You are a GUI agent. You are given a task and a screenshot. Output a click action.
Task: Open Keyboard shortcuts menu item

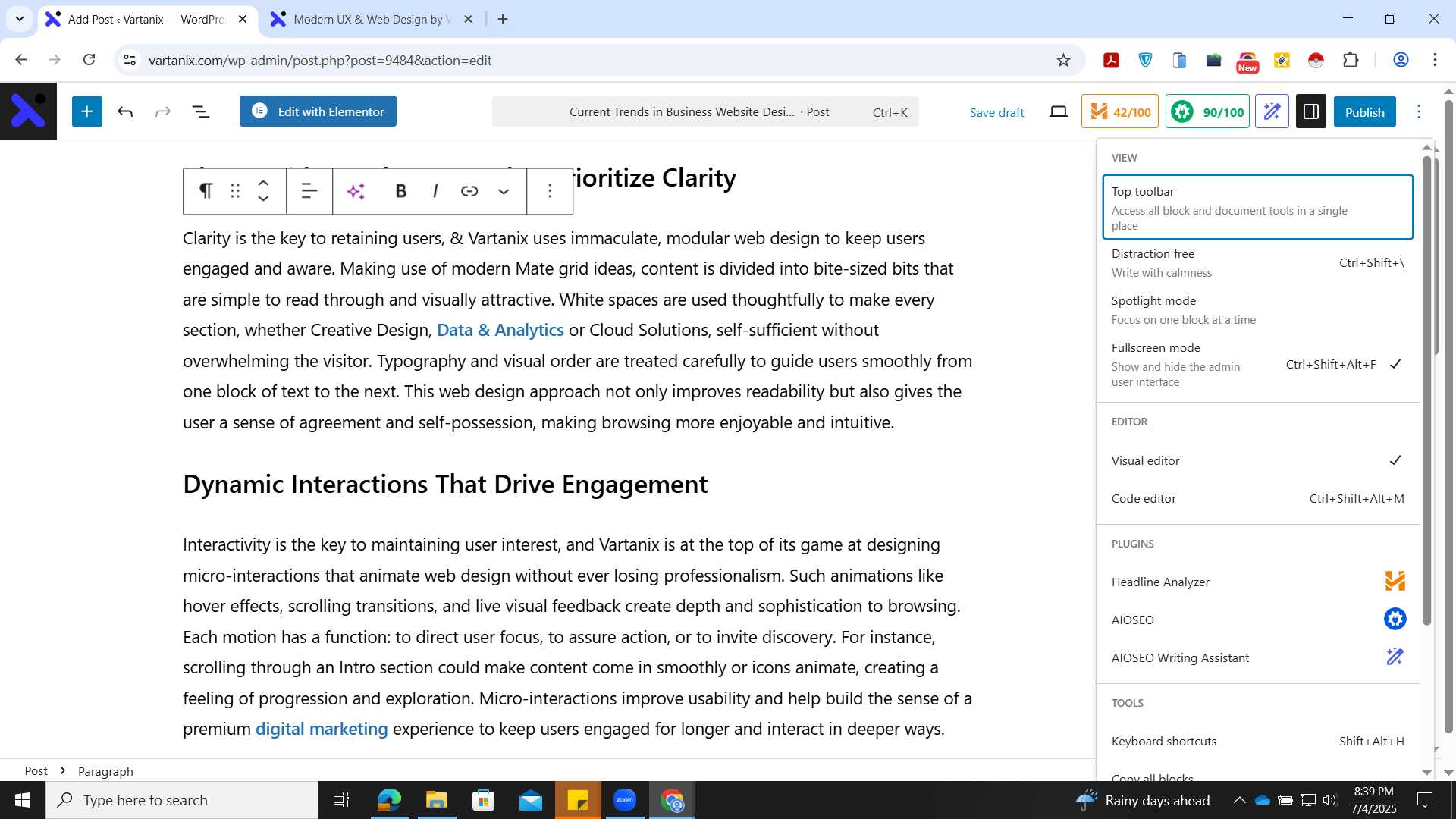click(x=1257, y=741)
